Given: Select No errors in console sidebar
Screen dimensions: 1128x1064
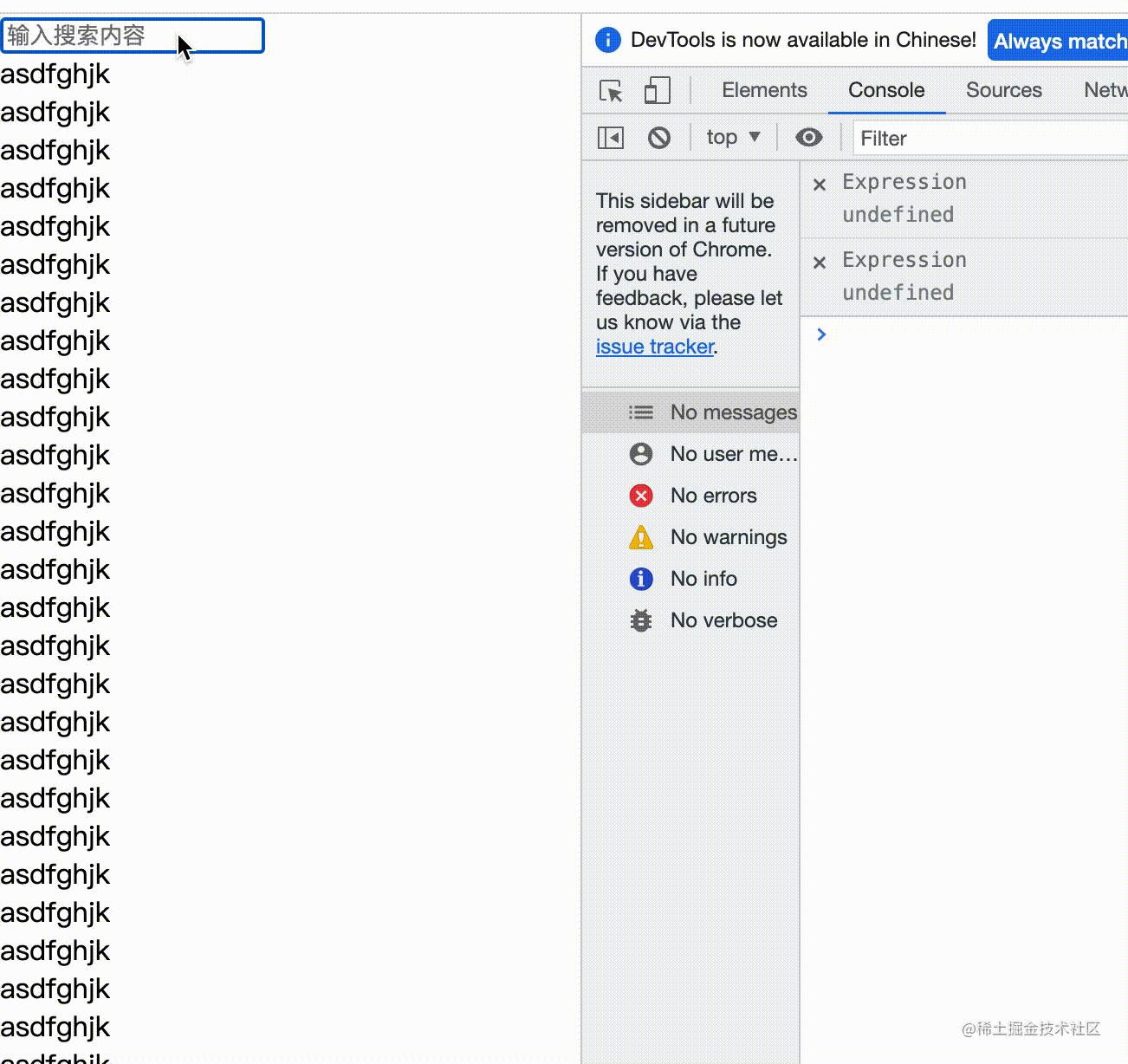Looking at the screenshot, I should [x=712, y=496].
